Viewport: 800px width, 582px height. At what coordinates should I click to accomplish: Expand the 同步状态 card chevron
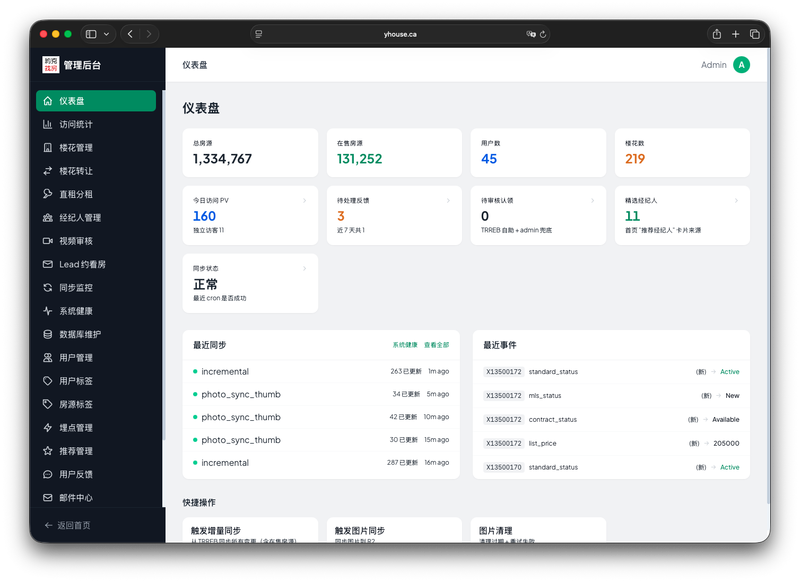305,268
